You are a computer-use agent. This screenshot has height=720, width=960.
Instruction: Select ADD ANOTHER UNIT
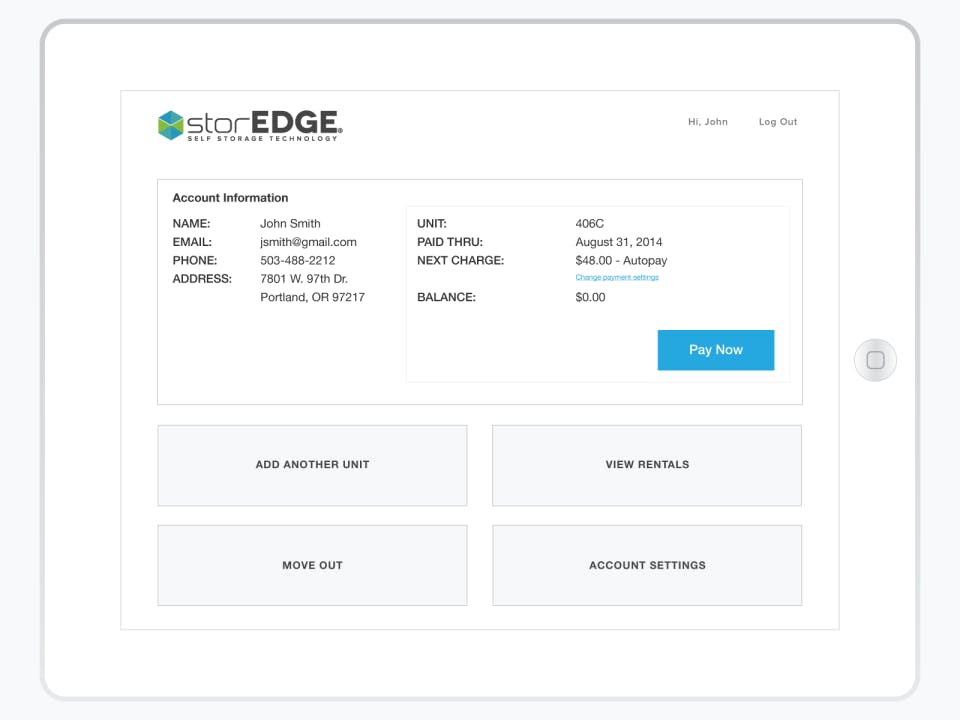tap(312, 464)
